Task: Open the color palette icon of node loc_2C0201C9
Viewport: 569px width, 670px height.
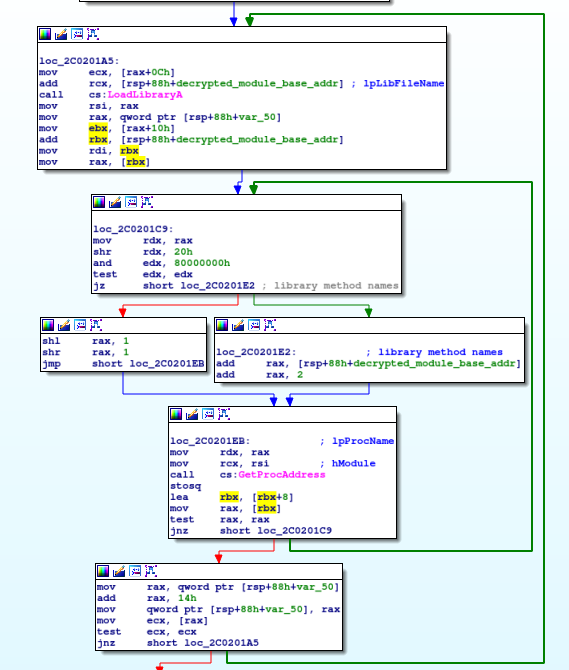Action: (99, 202)
